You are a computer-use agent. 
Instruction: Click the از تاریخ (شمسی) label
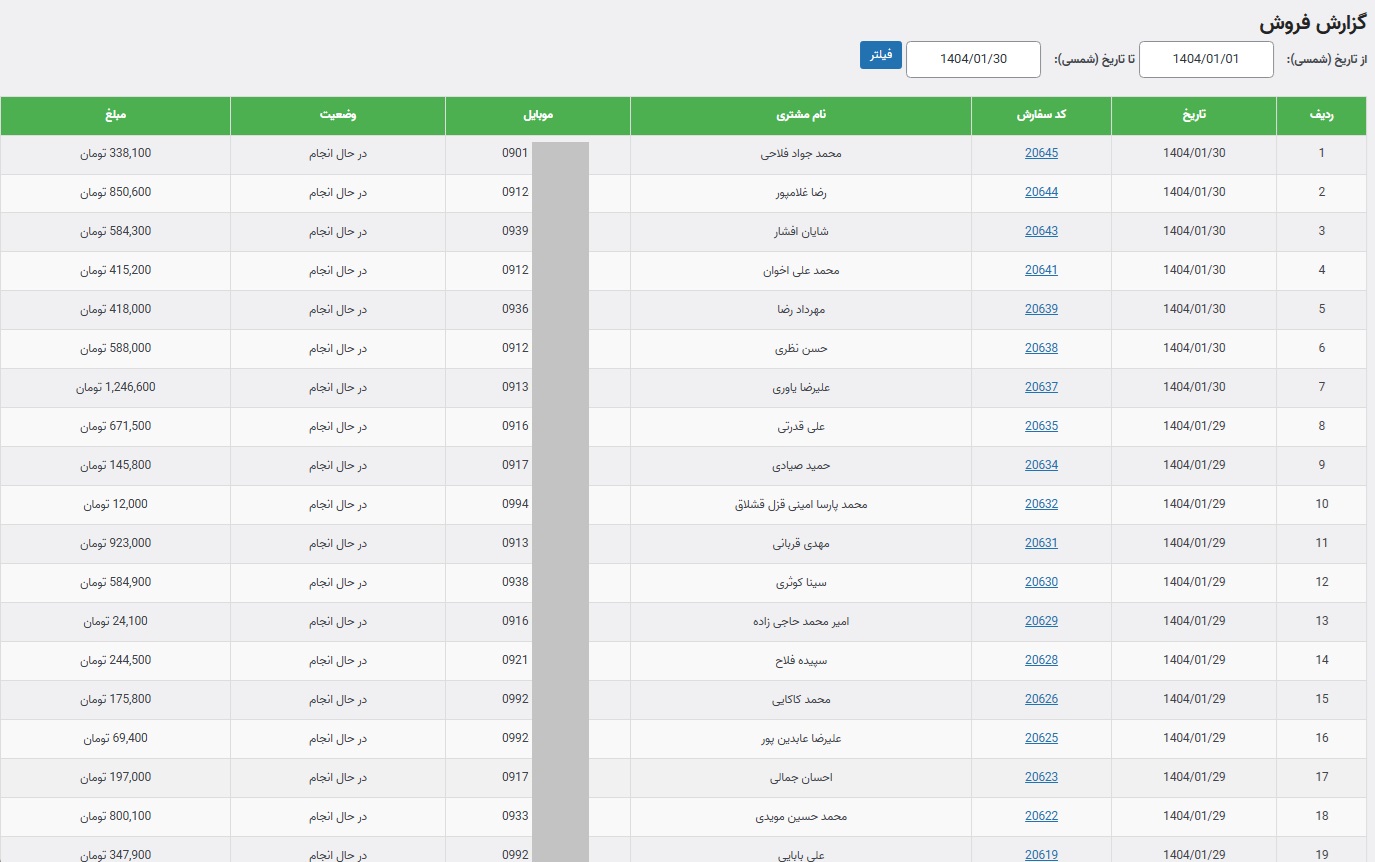[1326, 59]
